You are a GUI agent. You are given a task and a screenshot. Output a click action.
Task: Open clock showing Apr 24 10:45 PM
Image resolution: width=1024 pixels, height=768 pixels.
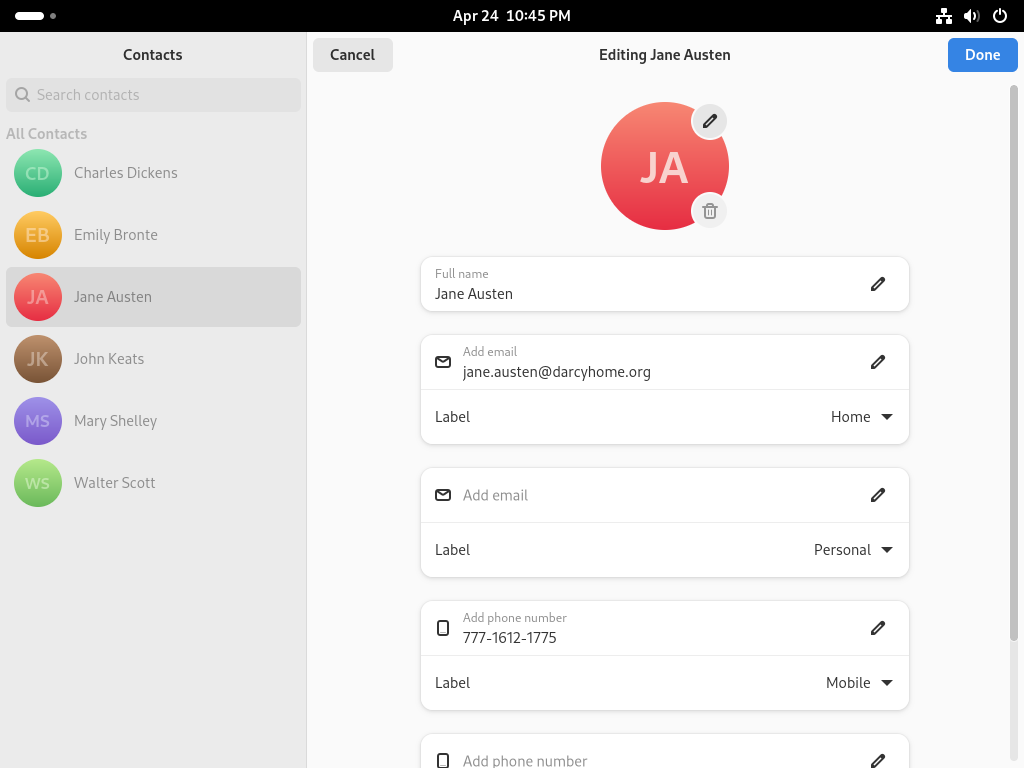[x=511, y=16]
